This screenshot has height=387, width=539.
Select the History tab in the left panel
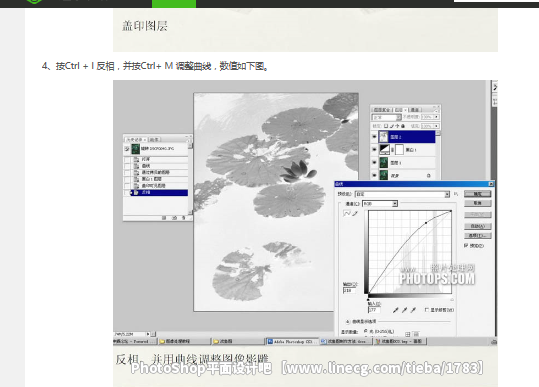coord(136,140)
